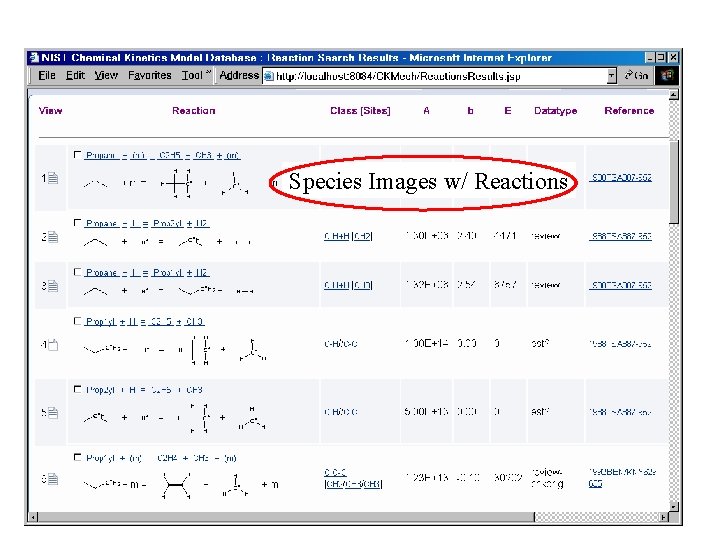
Task: Tick checkbox for row 6 Propyl reaction
Action: [77, 457]
